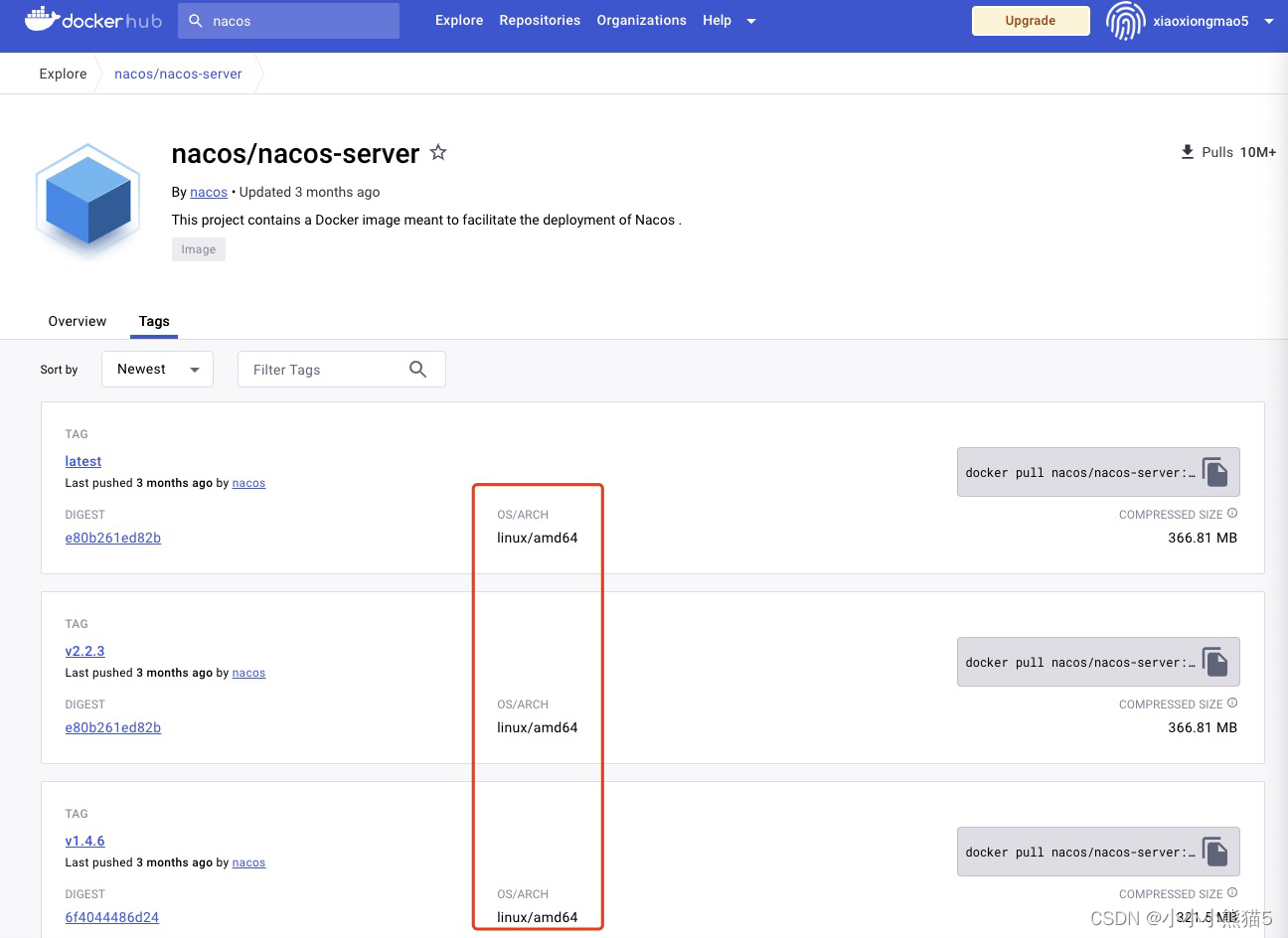
Task: Open the Help menu item
Action: (717, 20)
